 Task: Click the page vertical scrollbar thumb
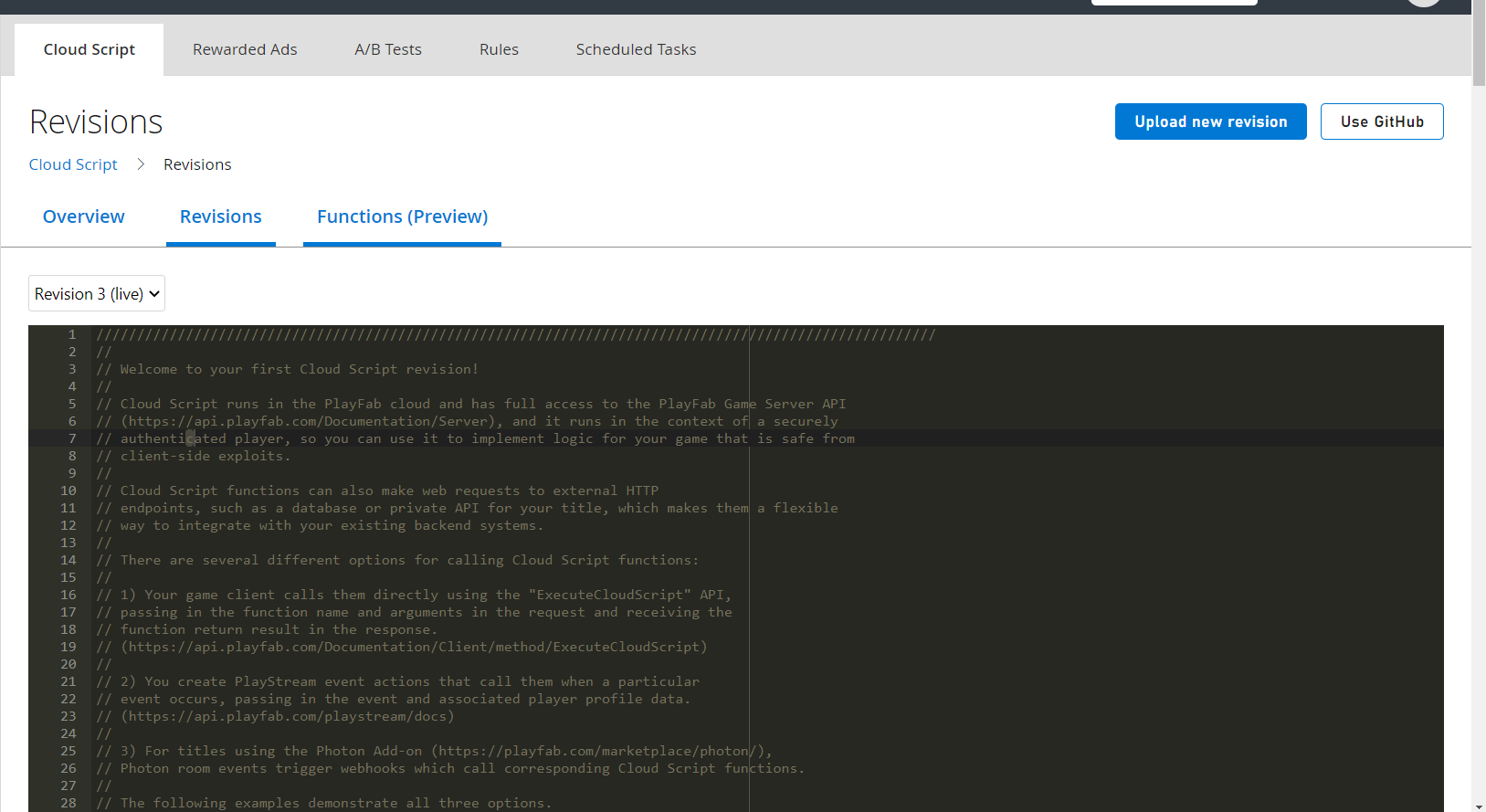(x=1479, y=43)
